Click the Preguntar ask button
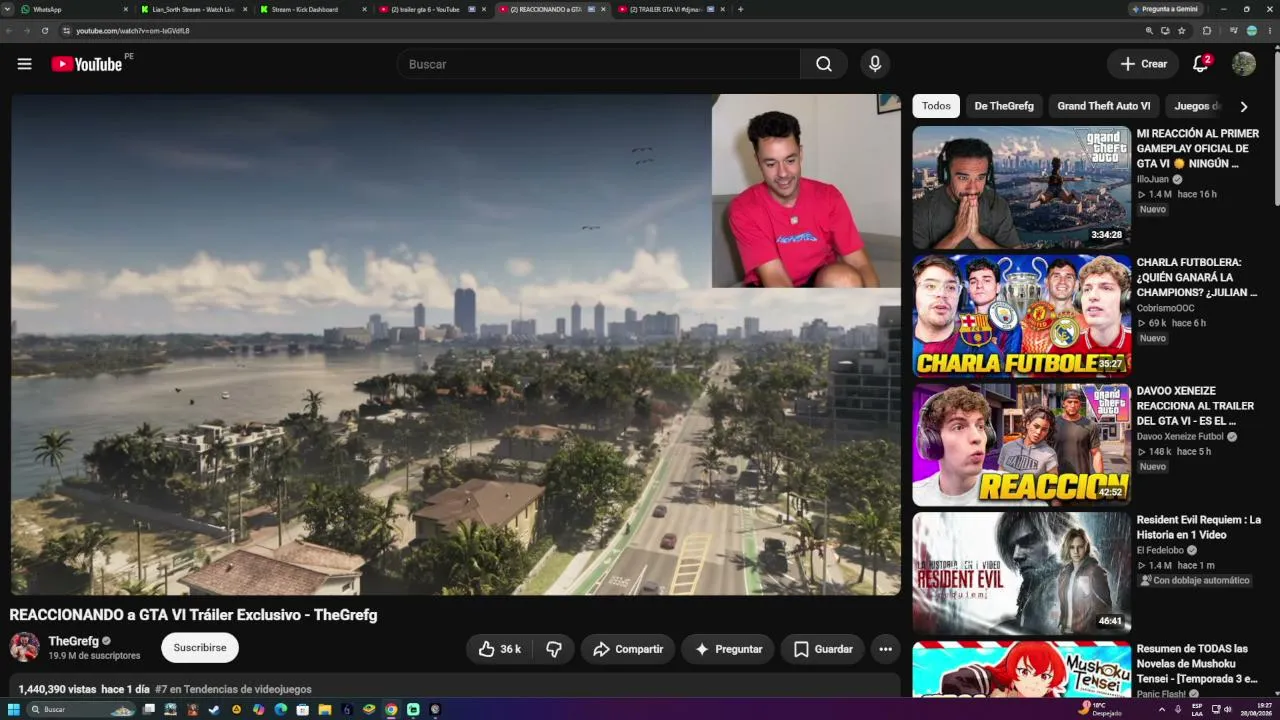This screenshot has height=720, width=1280. (728, 649)
